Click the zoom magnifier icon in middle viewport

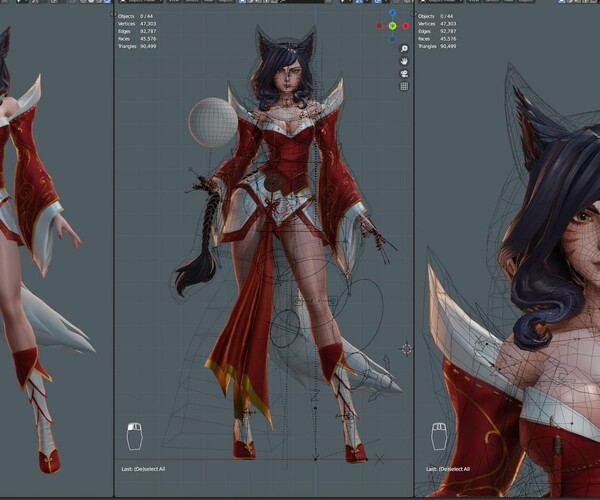click(404, 49)
